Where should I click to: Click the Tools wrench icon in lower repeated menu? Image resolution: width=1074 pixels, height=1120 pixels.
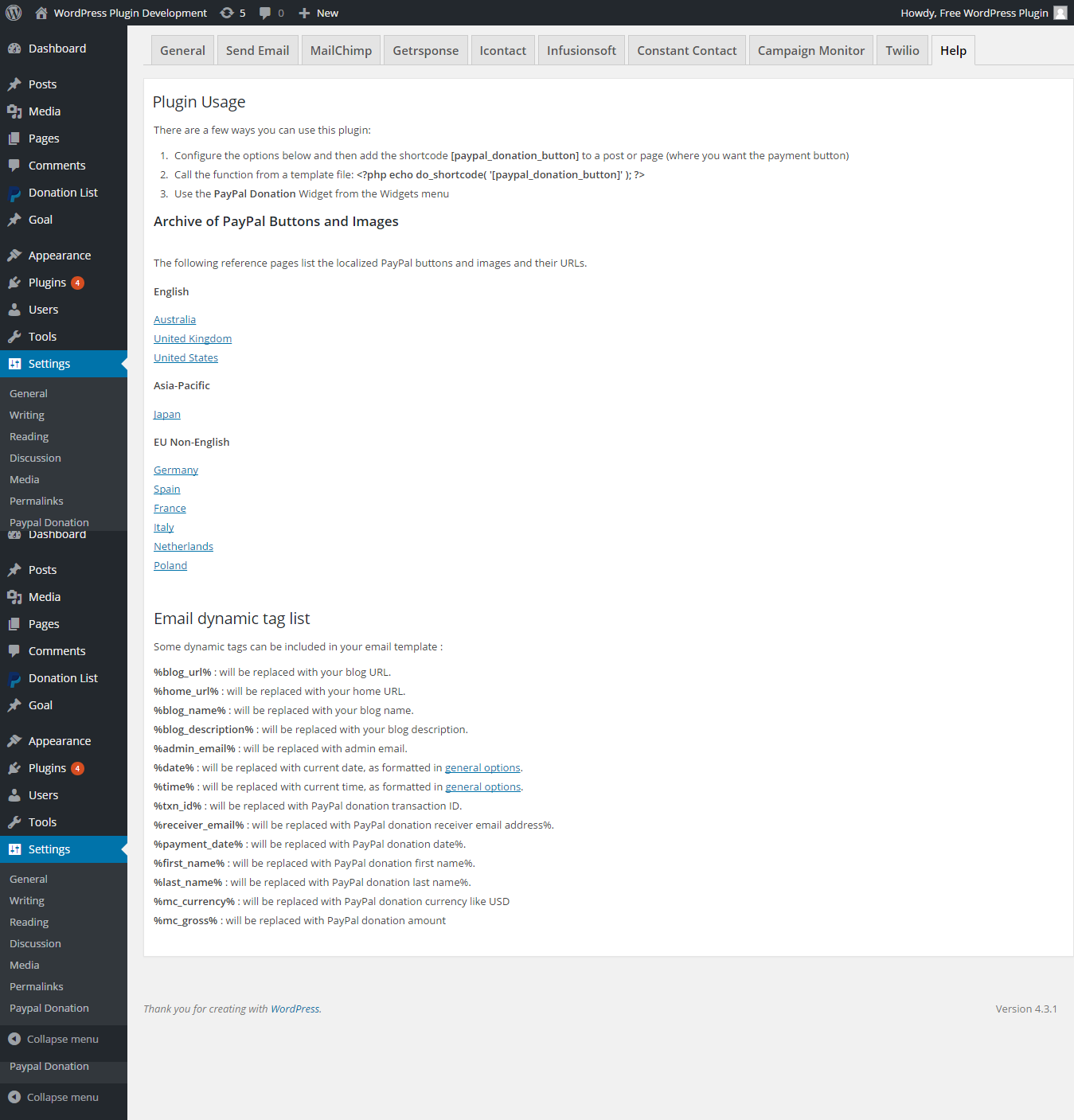click(14, 822)
